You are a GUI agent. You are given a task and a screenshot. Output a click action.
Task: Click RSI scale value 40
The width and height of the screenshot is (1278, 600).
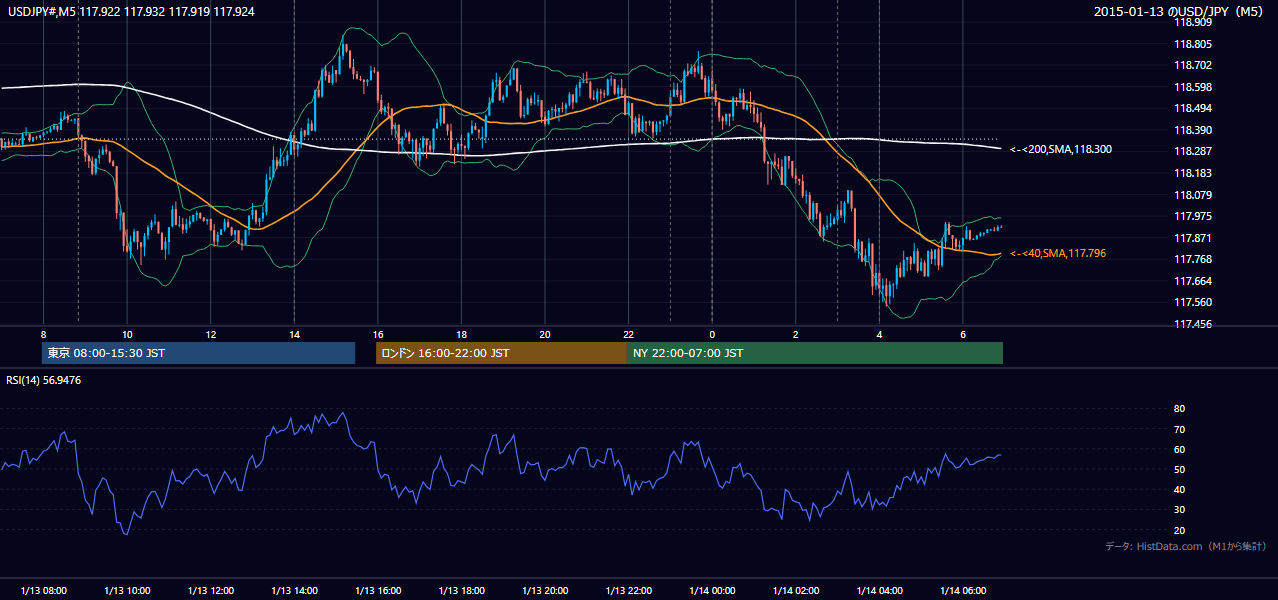tap(1179, 490)
